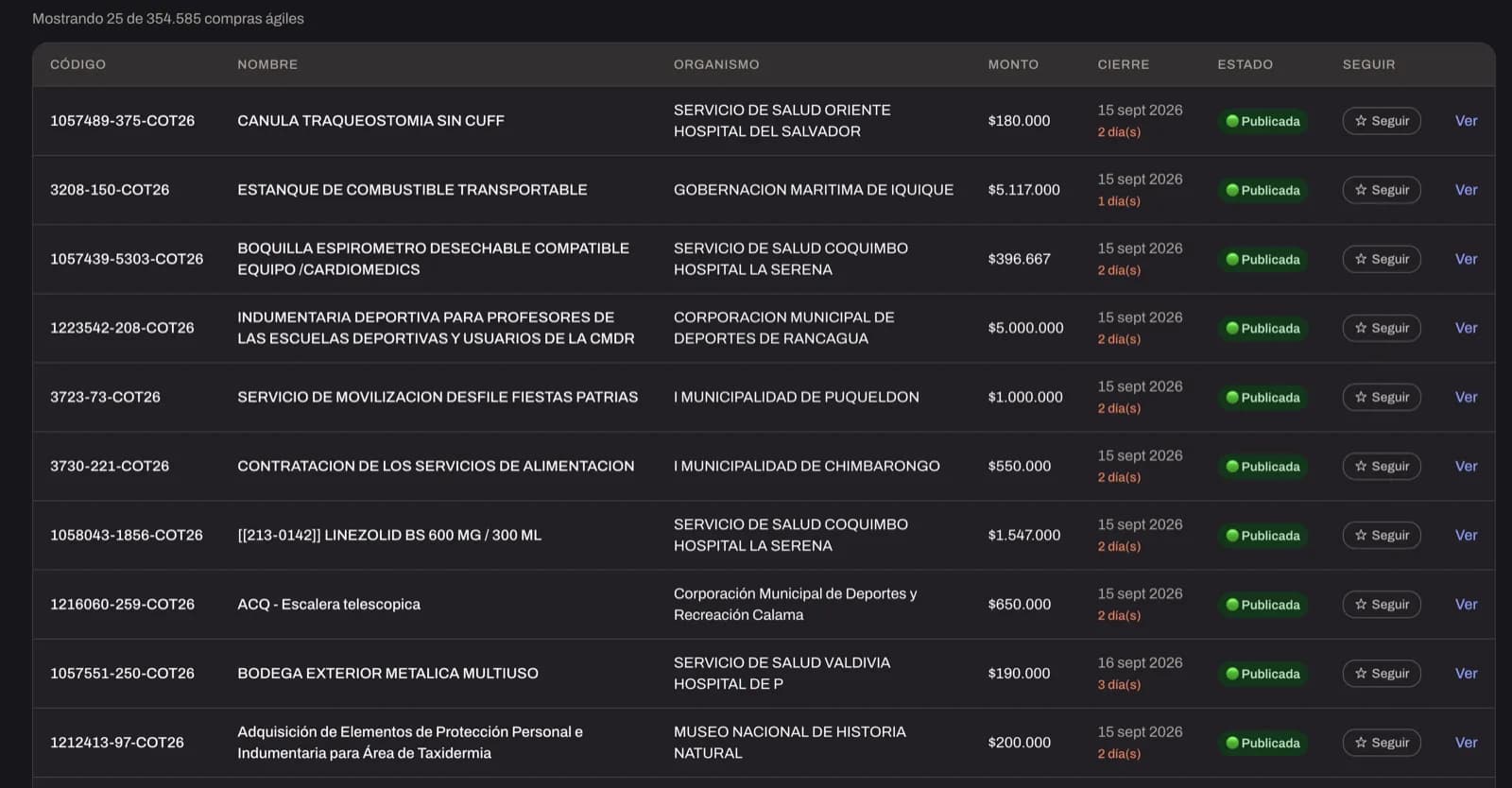Click the 1 día(s) remaining label
This screenshot has width=1512, height=788.
tap(1119, 201)
